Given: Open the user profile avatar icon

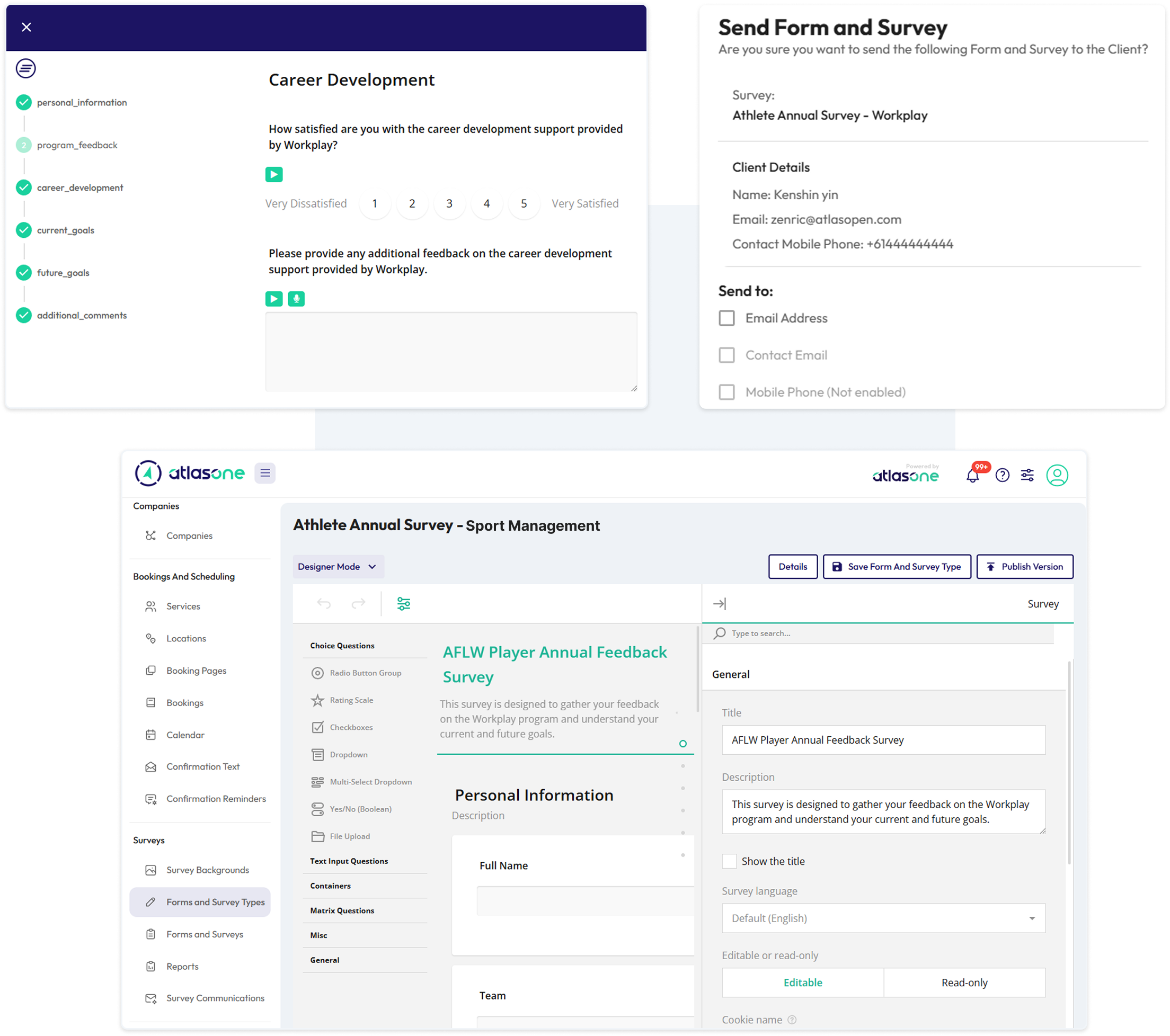Looking at the screenshot, I should (x=1057, y=476).
